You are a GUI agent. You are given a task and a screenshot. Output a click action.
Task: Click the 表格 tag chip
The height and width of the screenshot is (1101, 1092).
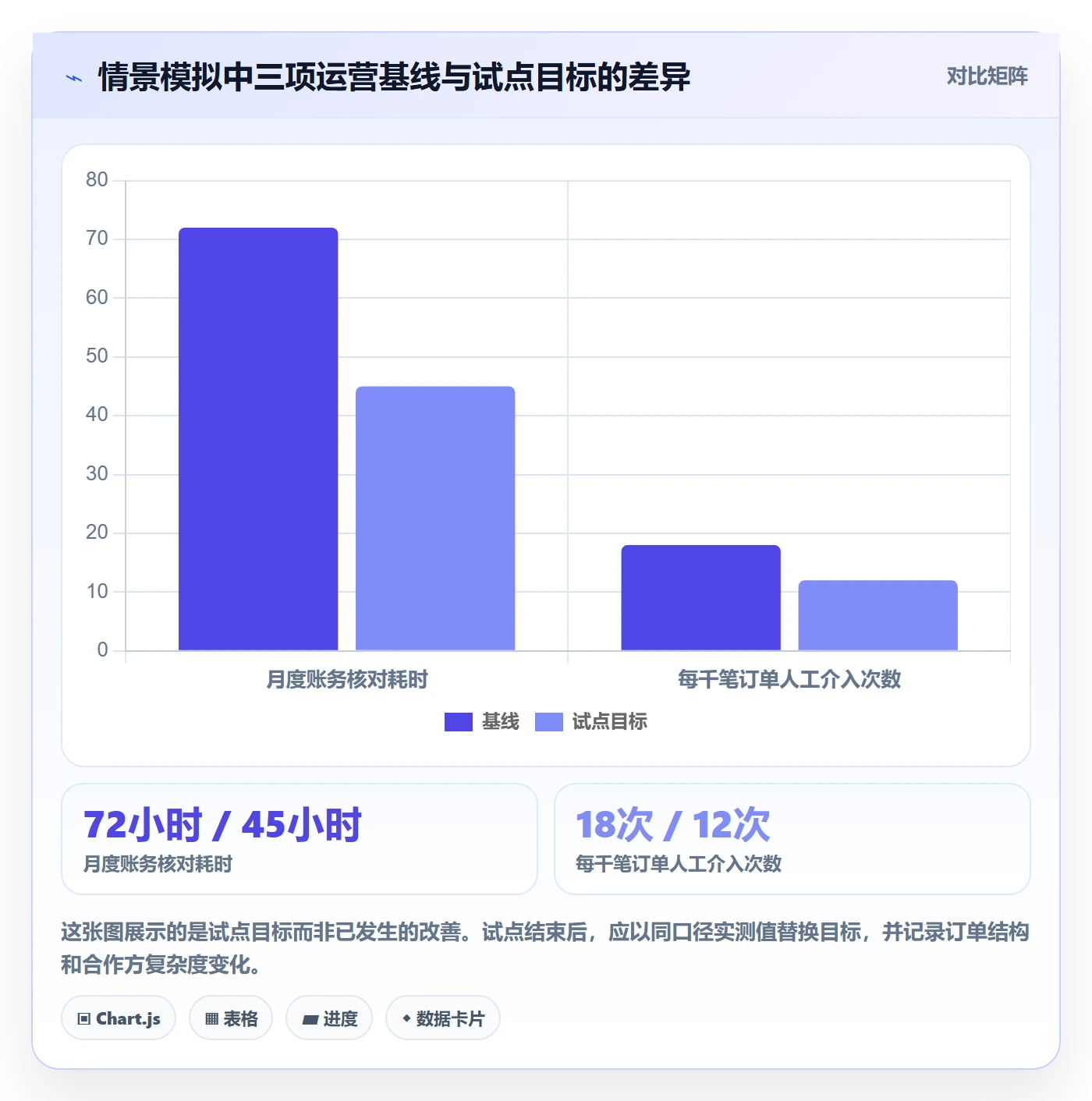231,1018
